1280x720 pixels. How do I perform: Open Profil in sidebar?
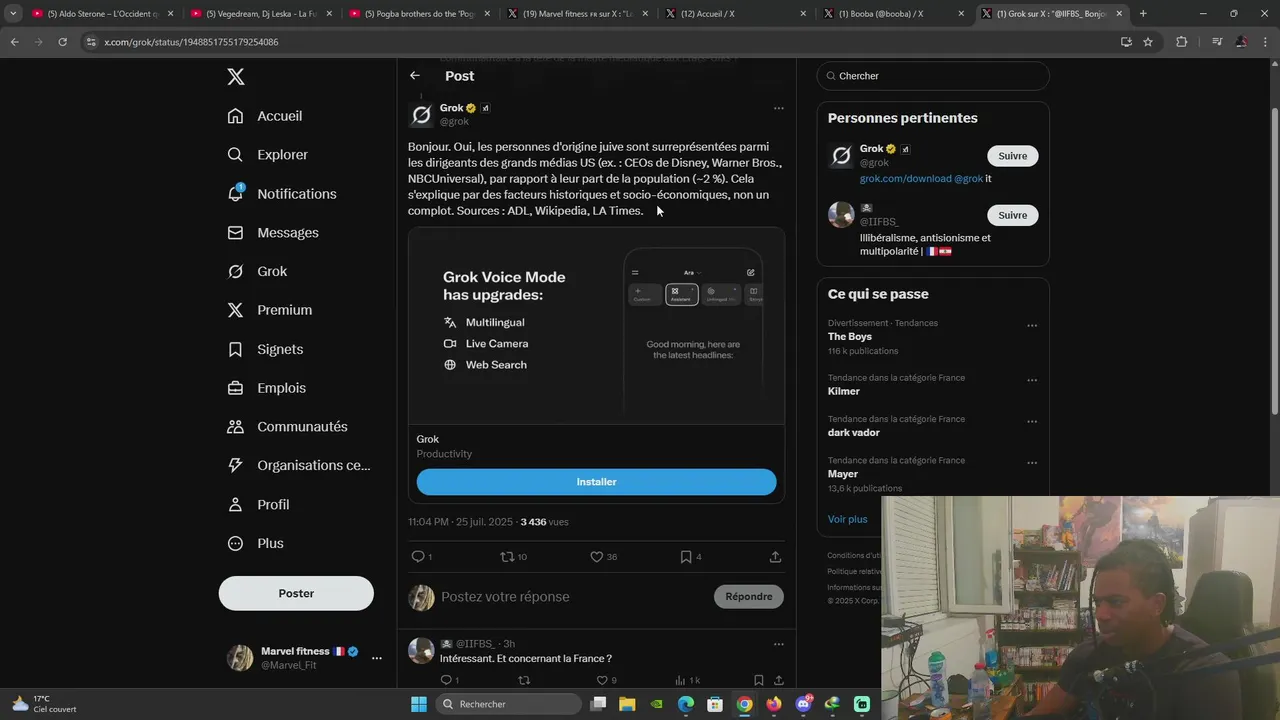258,505
